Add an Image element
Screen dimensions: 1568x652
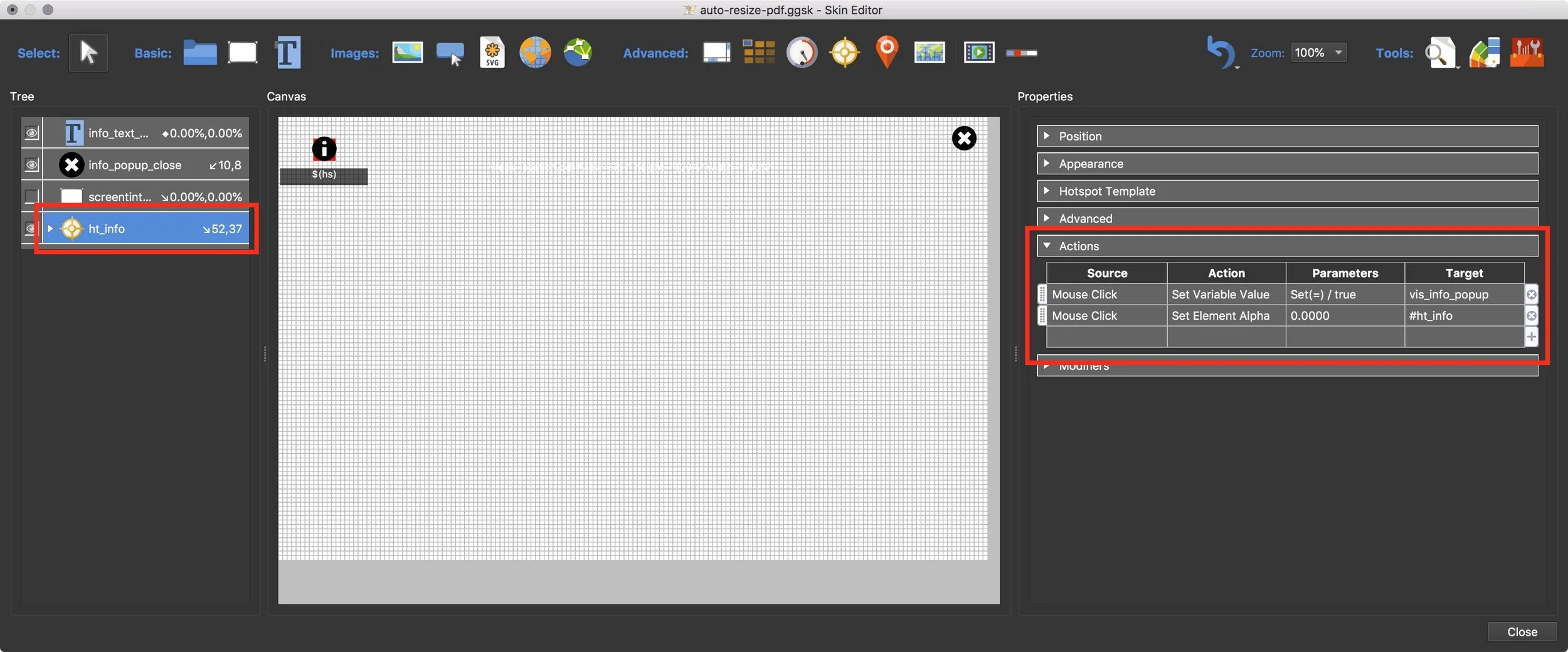[407, 53]
